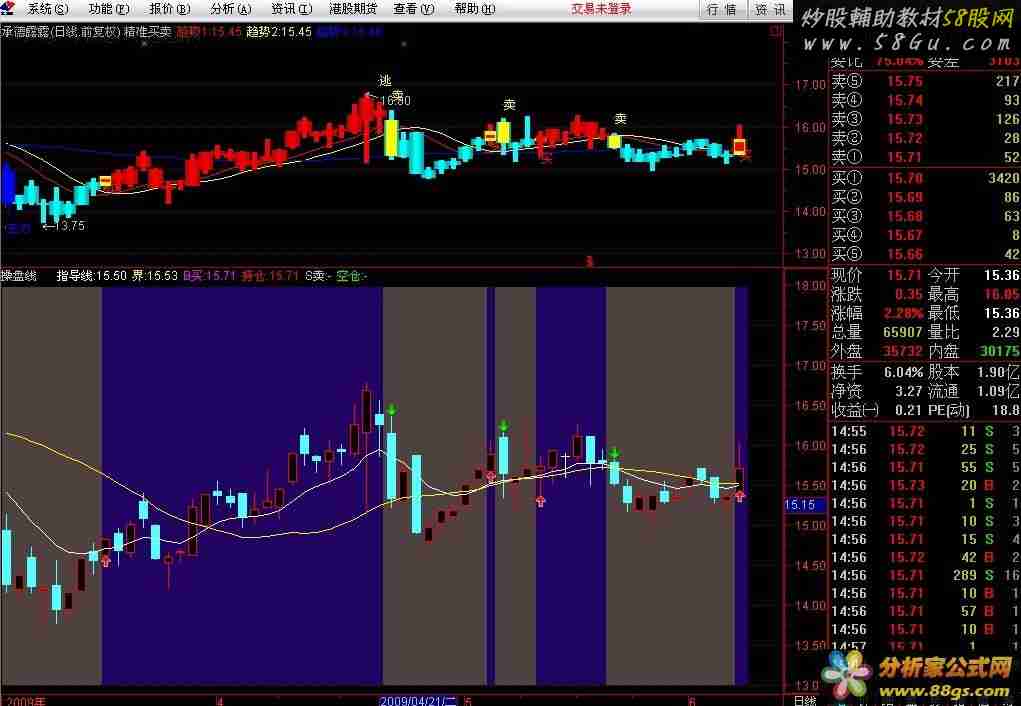Open the 查看(V) menu
The width and height of the screenshot is (1021, 706).
(414, 9)
